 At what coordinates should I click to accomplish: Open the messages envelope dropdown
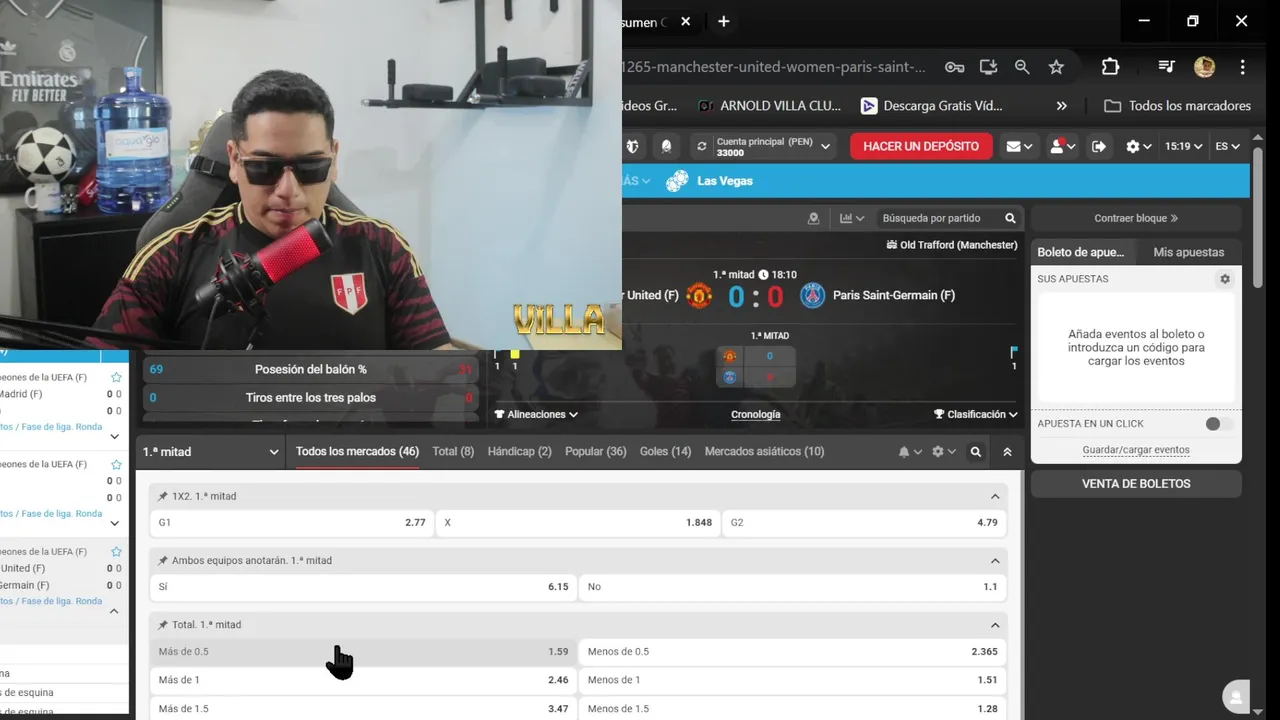pyautogui.click(x=1019, y=146)
